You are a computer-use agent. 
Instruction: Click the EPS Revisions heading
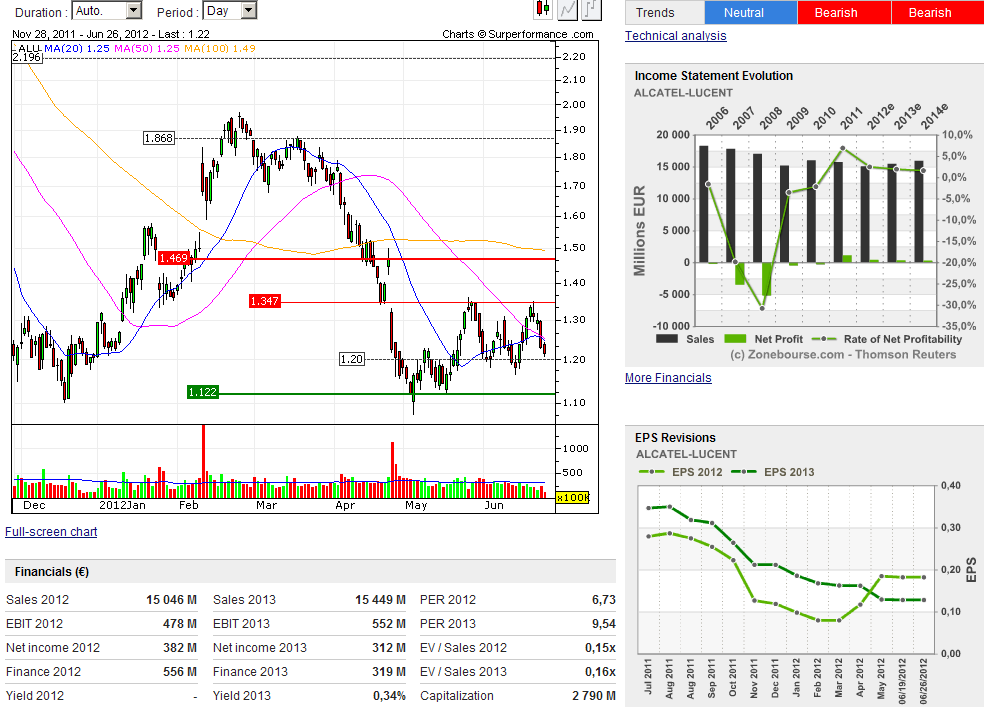coord(675,438)
